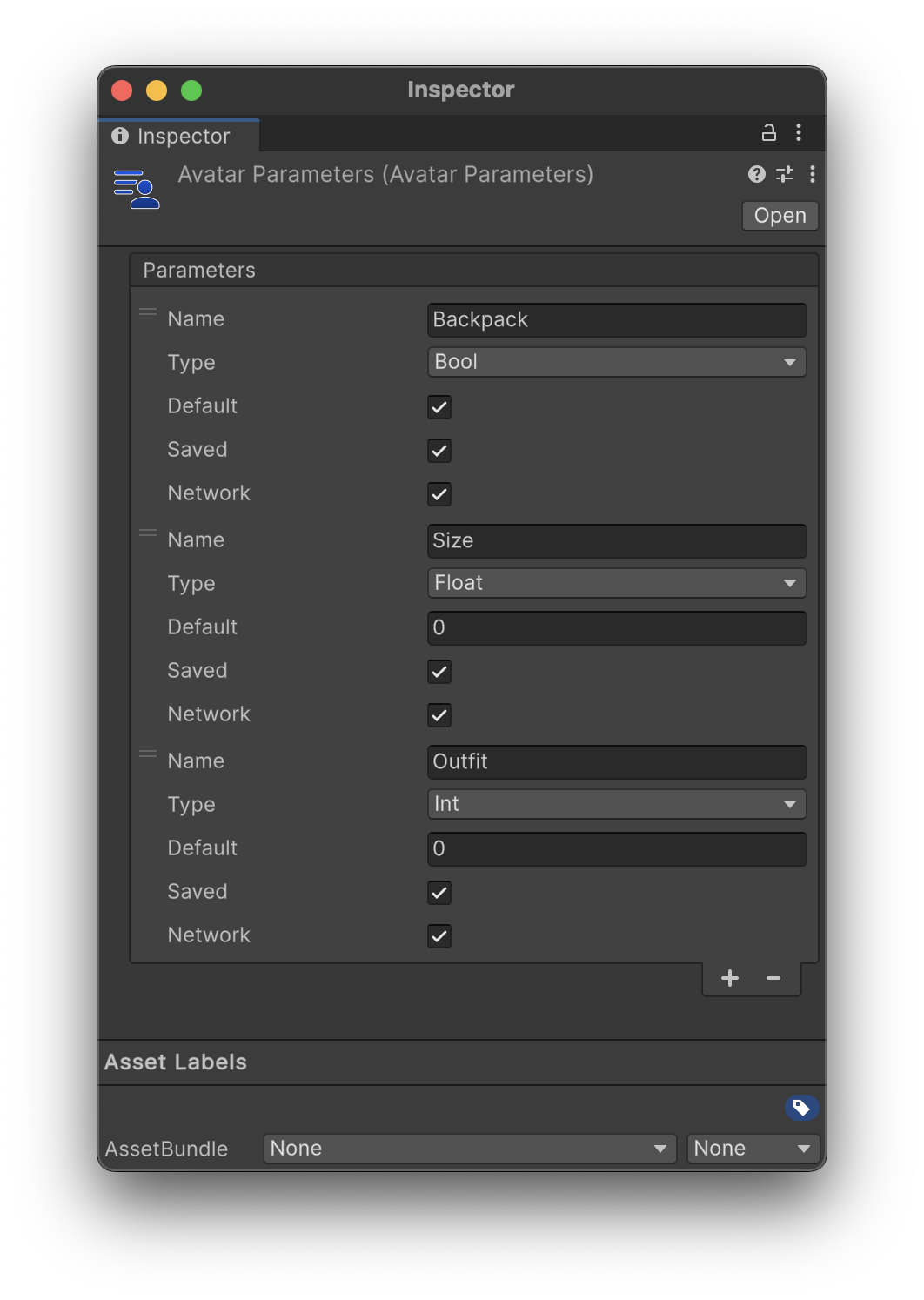Open the AssetBundle name dropdown
Screen dimensions: 924x1300
coord(469,1149)
